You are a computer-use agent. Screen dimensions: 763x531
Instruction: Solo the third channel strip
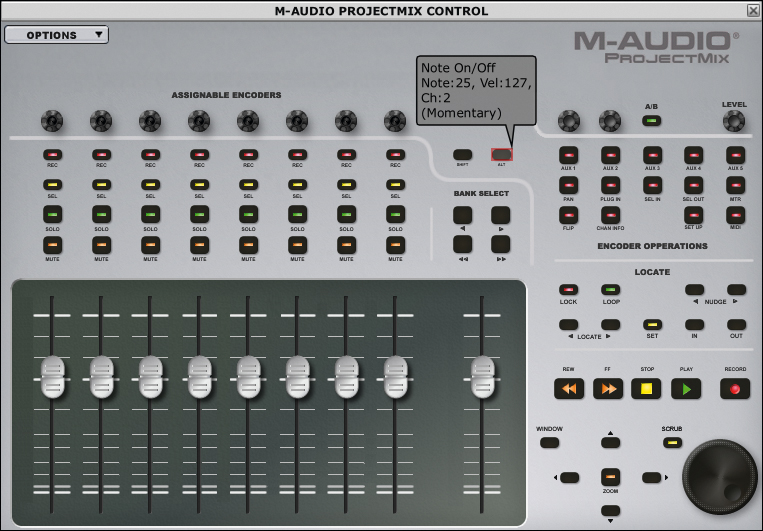pos(150,214)
